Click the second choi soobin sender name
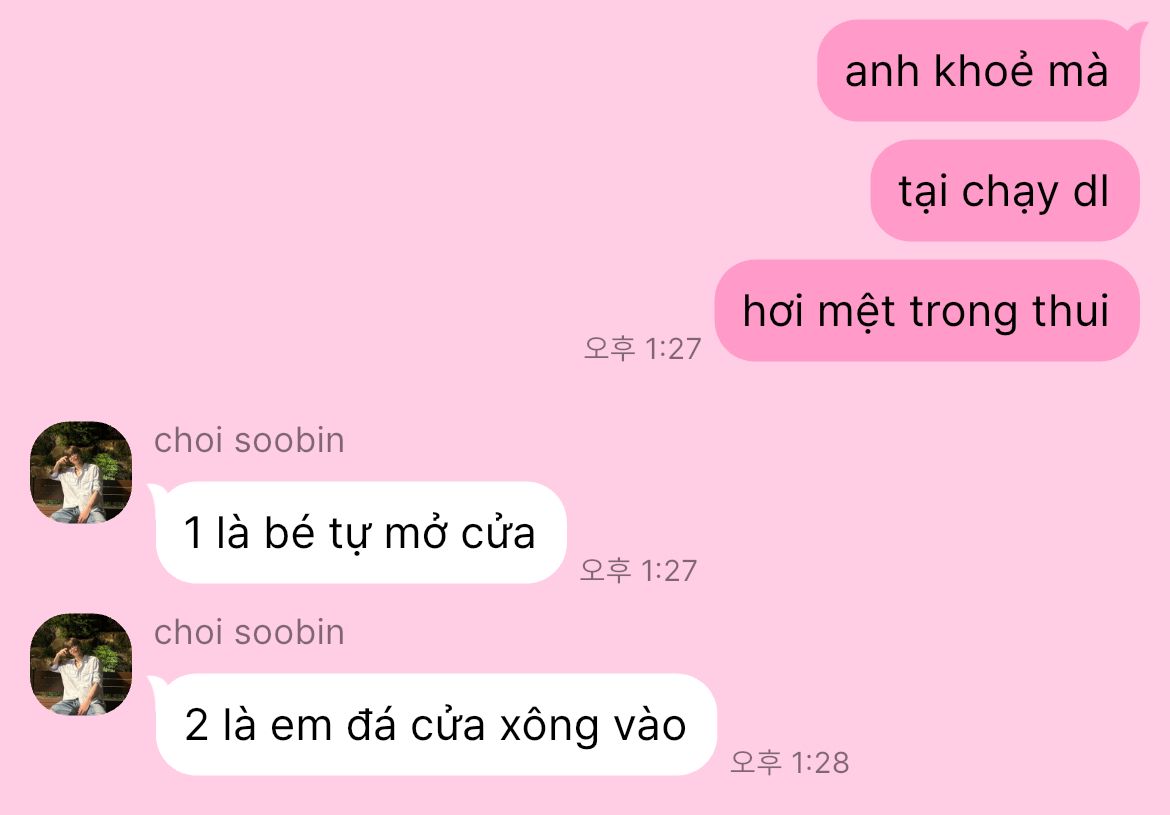The height and width of the screenshot is (815, 1170). point(249,632)
